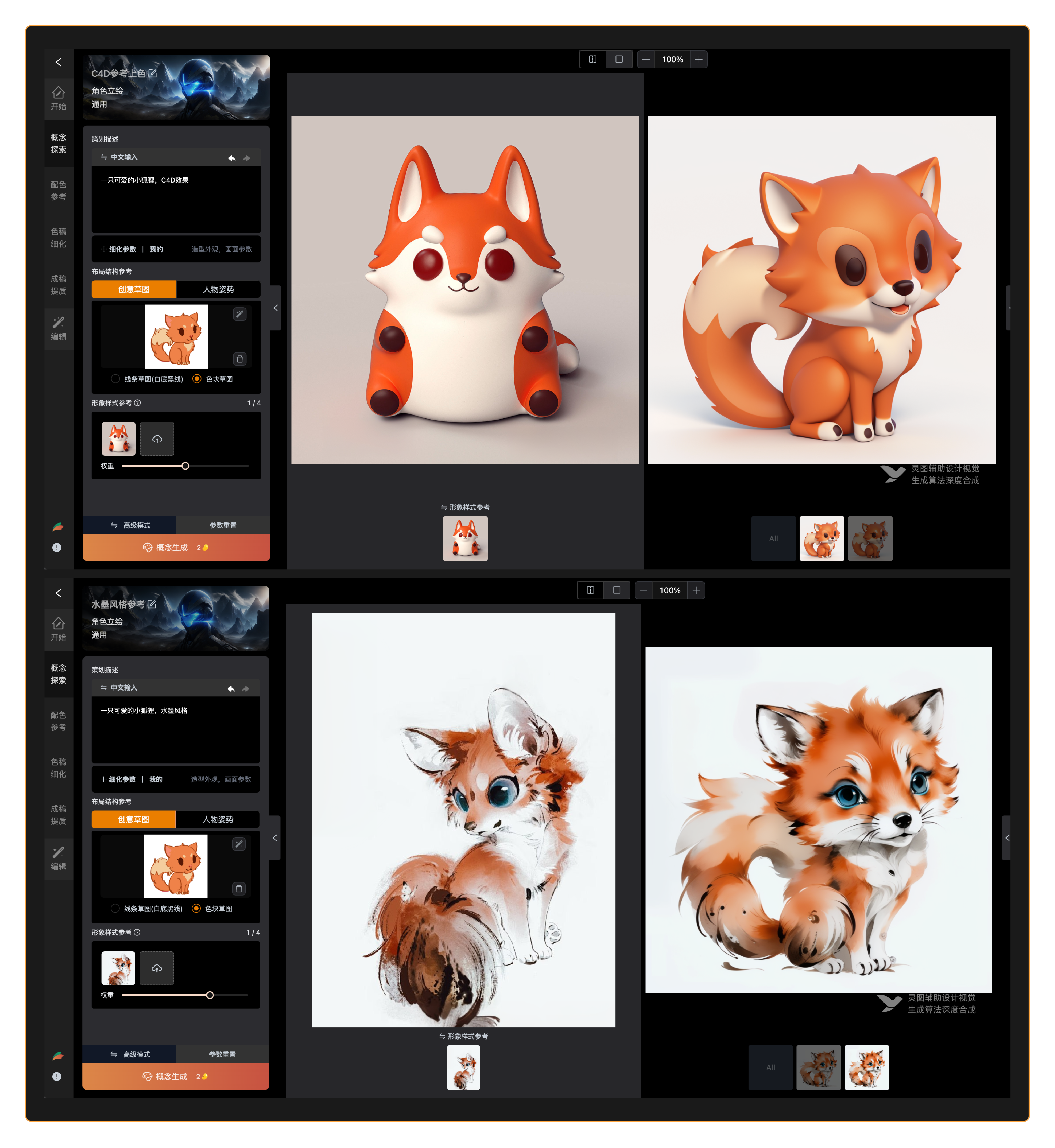Switch to split view in top canvas toolbar
This screenshot has height=1148, width=1055.
(x=593, y=59)
